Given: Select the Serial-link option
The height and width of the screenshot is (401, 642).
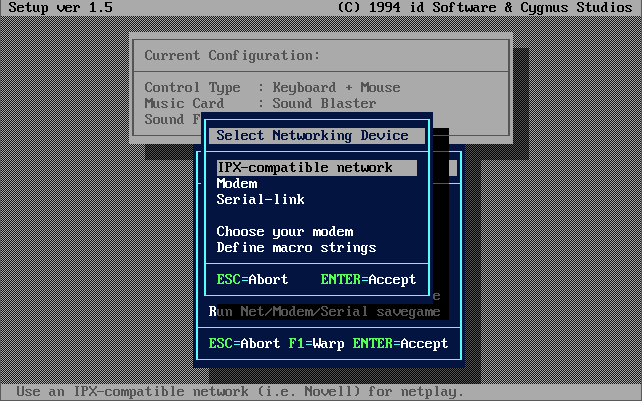Looking at the screenshot, I should pos(260,200).
